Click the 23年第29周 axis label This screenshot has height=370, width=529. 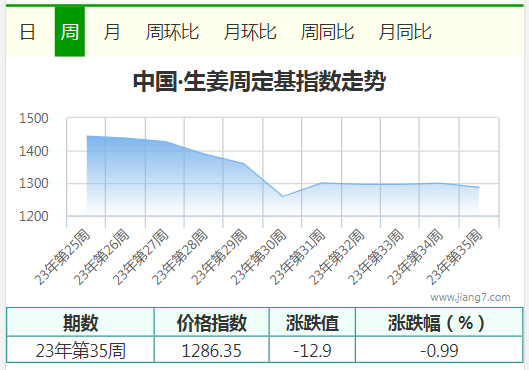tap(219, 257)
